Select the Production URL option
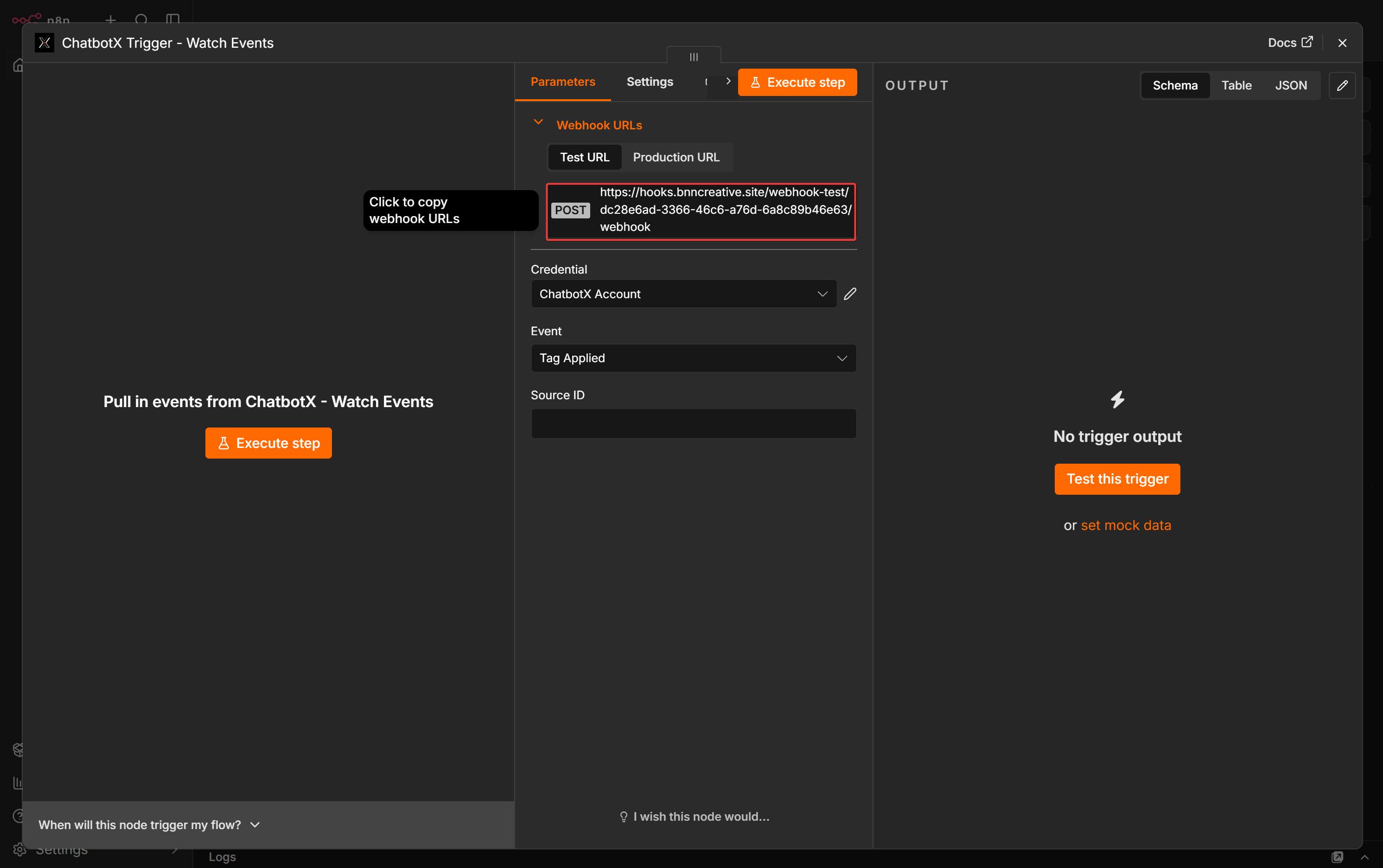This screenshot has height=868, width=1383. pyautogui.click(x=676, y=157)
